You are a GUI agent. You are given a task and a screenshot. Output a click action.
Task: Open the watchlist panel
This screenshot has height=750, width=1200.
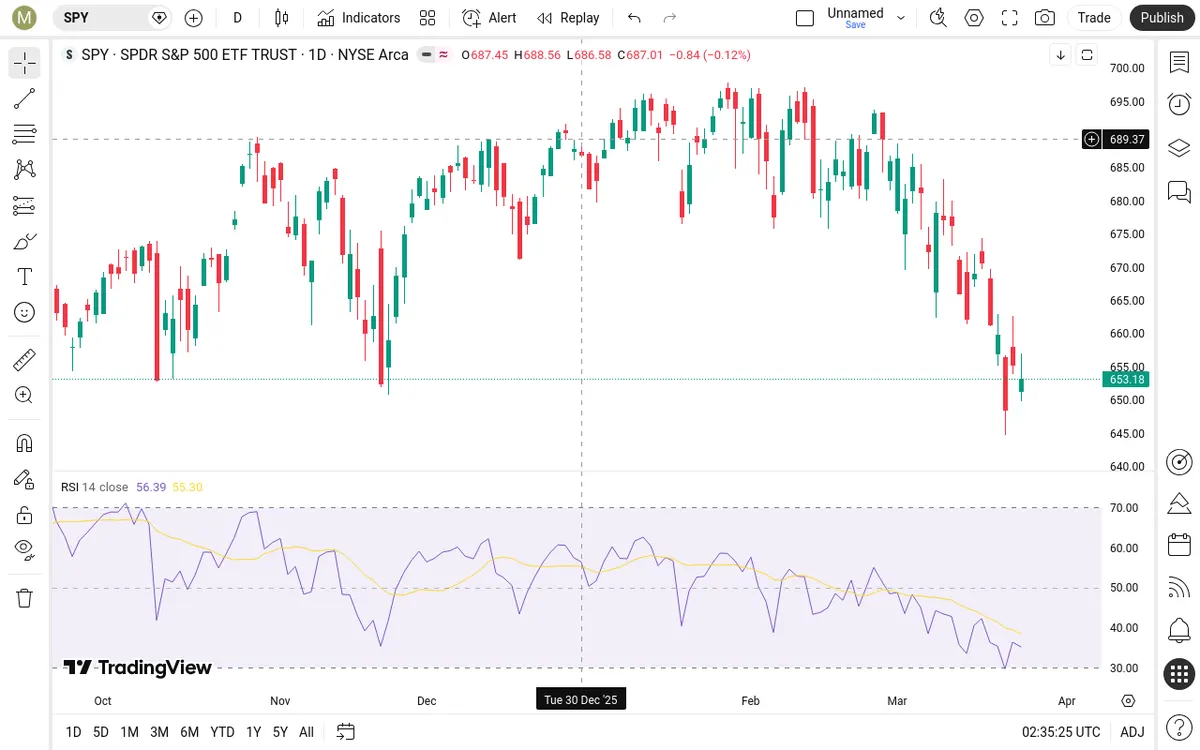coord(1179,62)
